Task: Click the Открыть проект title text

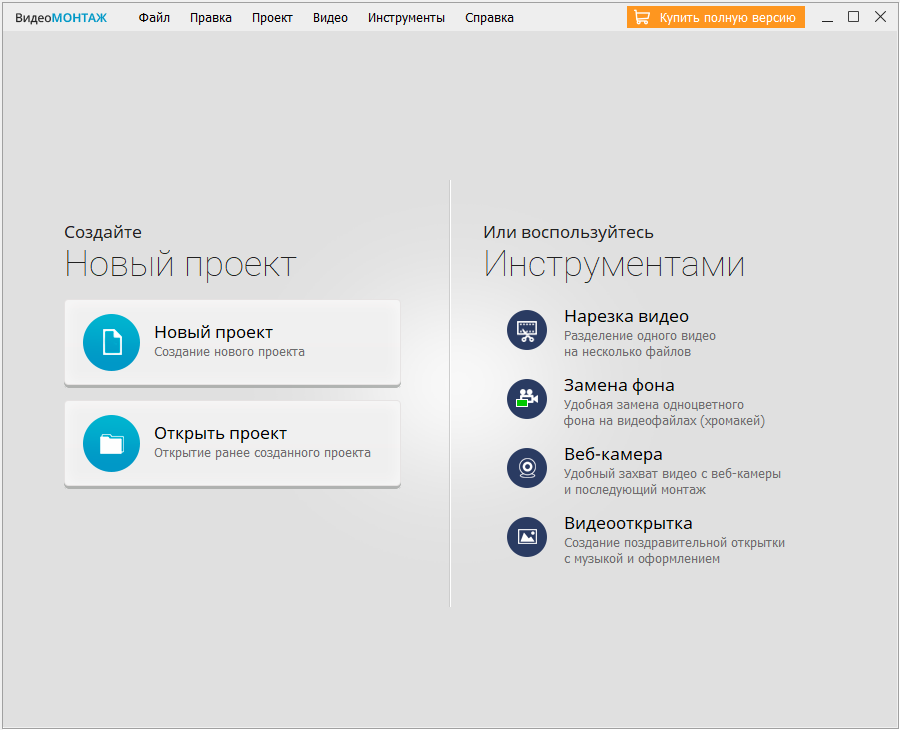Action: pos(220,433)
